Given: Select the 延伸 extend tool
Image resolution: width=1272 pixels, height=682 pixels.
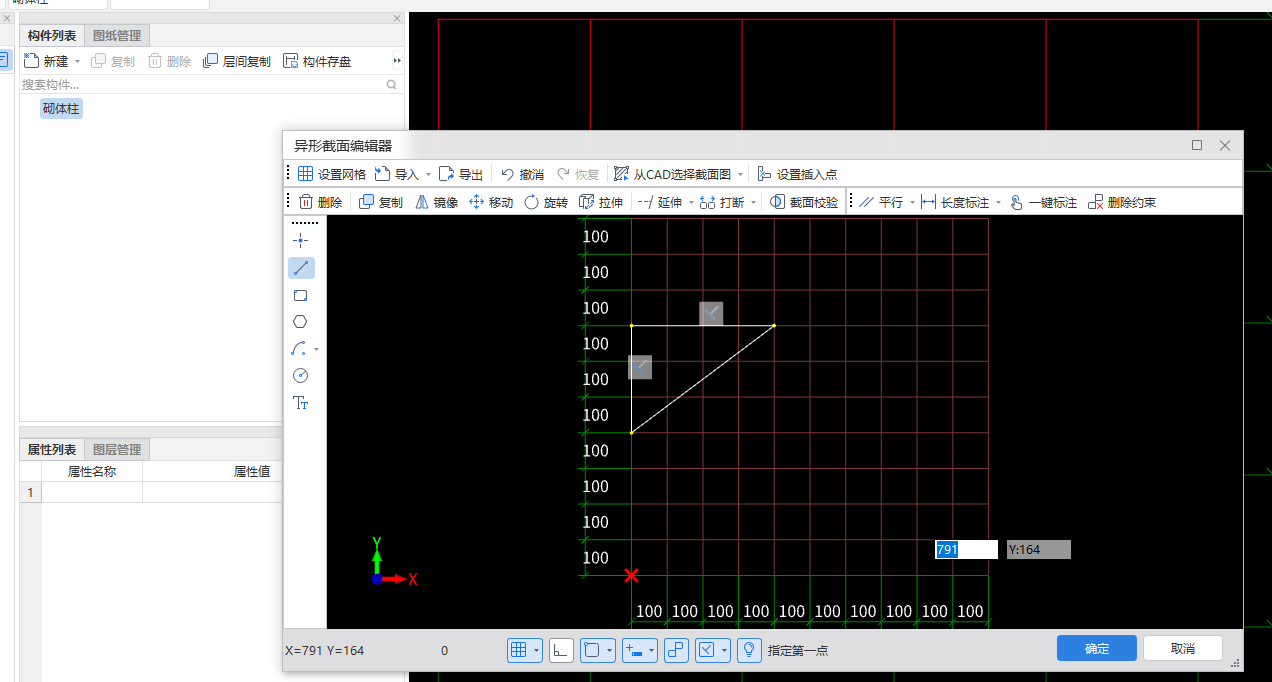Looking at the screenshot, I should click(659, 202).
